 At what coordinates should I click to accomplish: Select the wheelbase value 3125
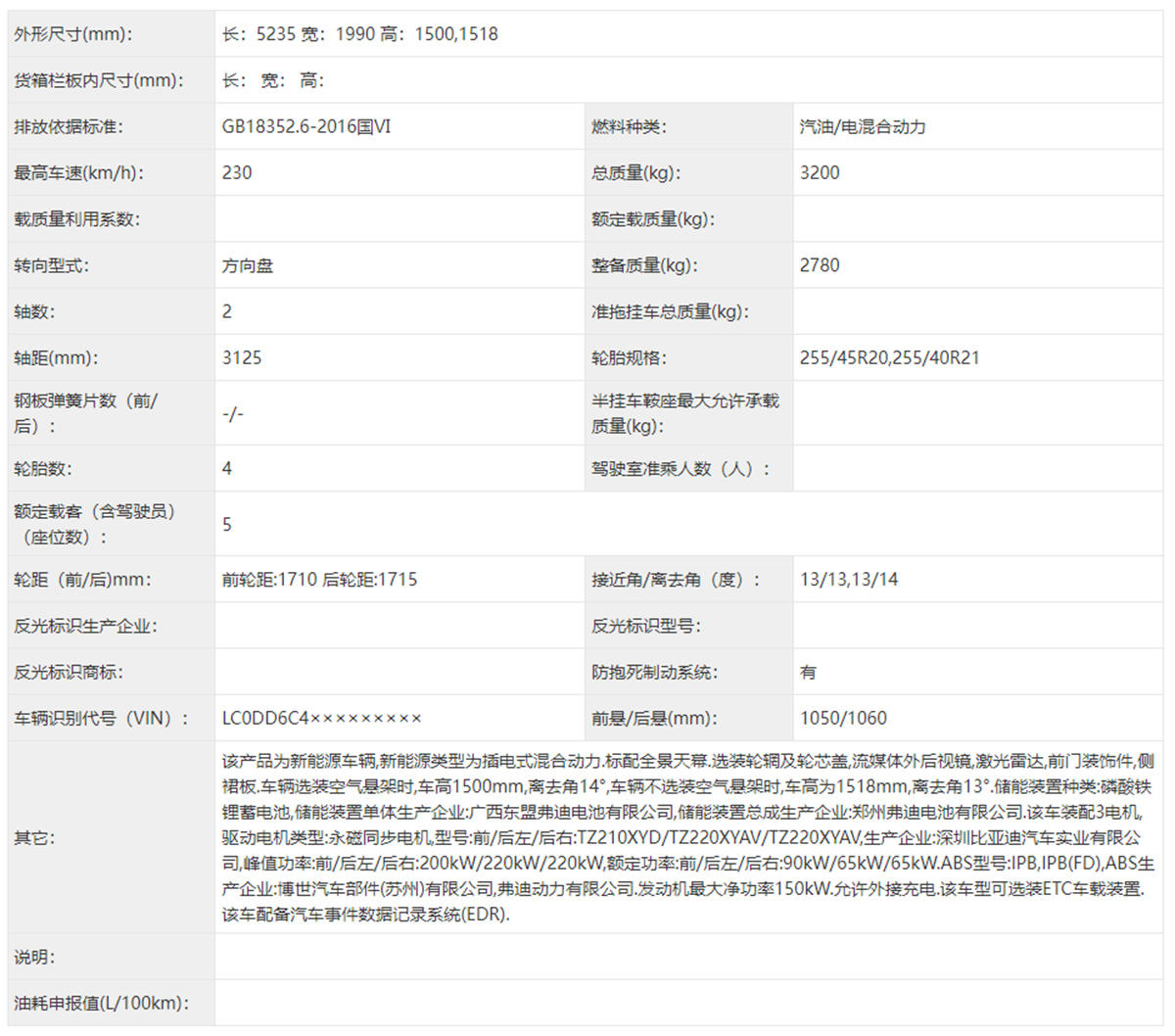click(242, 357)
